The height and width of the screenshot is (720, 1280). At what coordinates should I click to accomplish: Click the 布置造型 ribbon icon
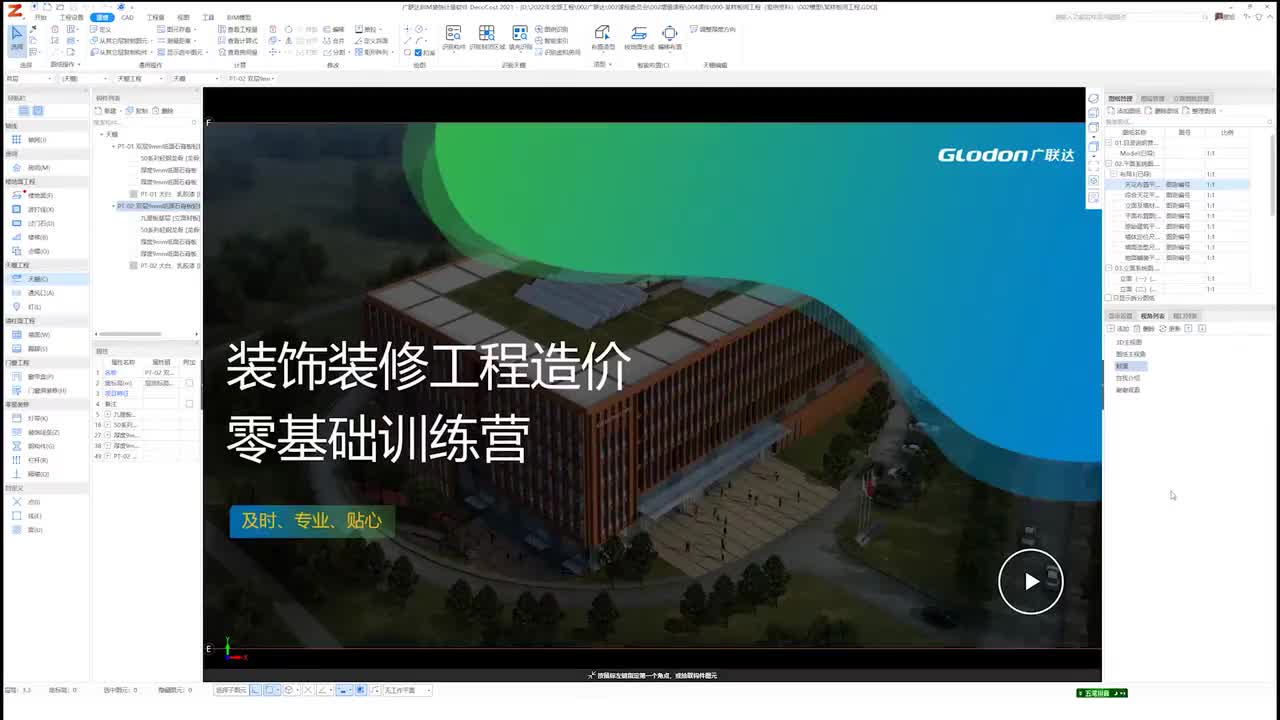point(603,38)
